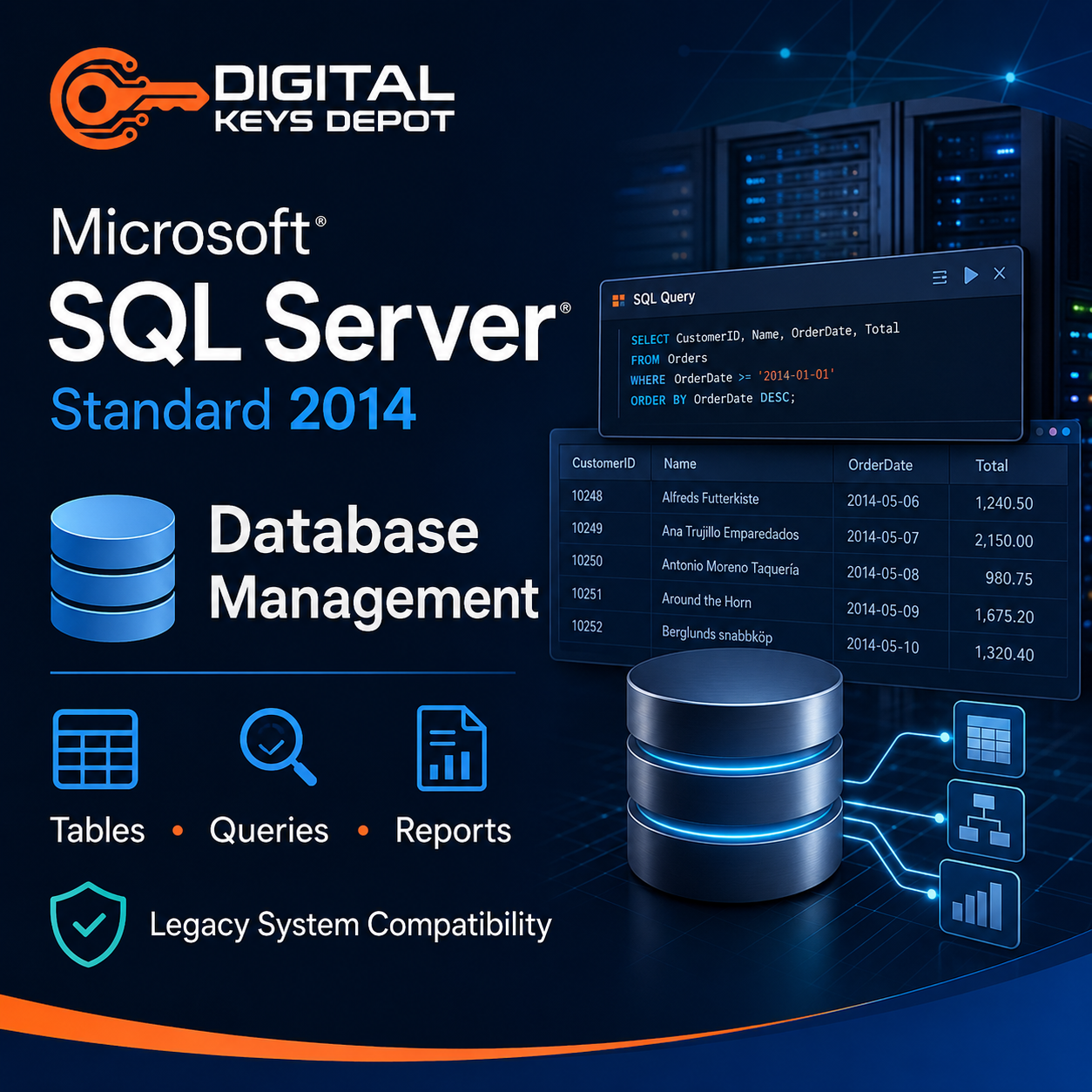Click the name Around the Horn

pos(706,600)
